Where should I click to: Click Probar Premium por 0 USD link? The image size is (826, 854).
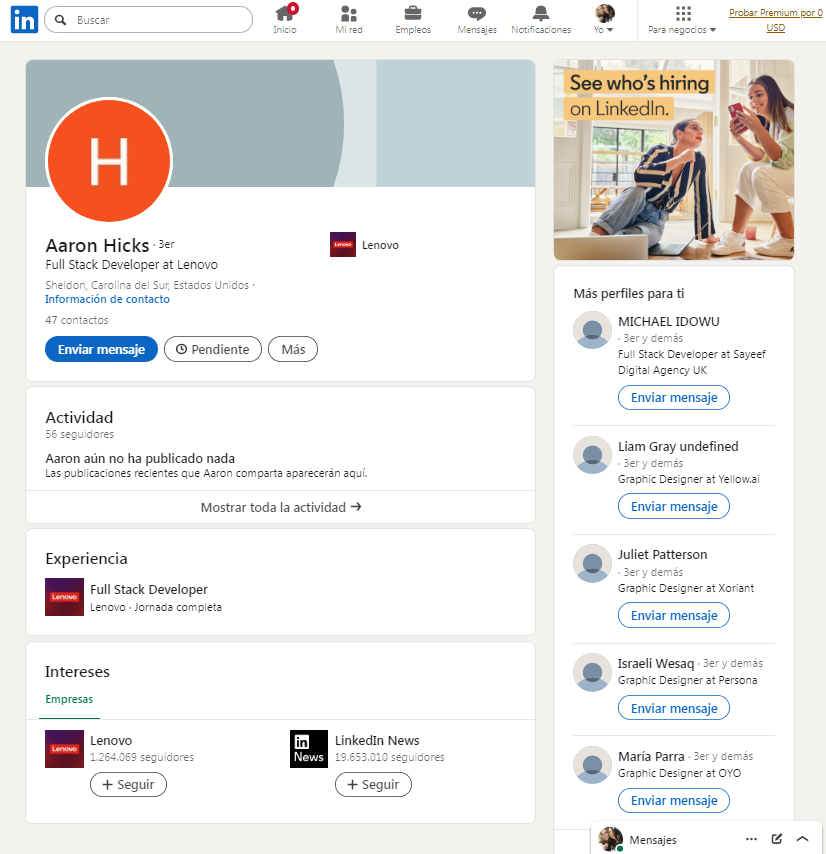[775, 20]
